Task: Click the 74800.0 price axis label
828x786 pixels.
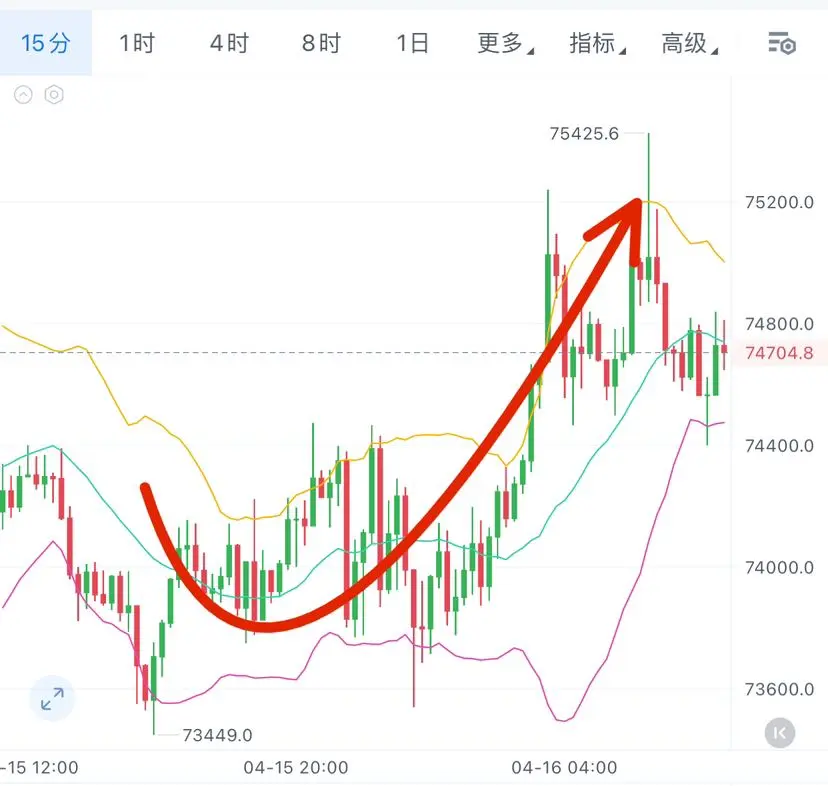Action: pyautogui.click(x=779, y=324)
